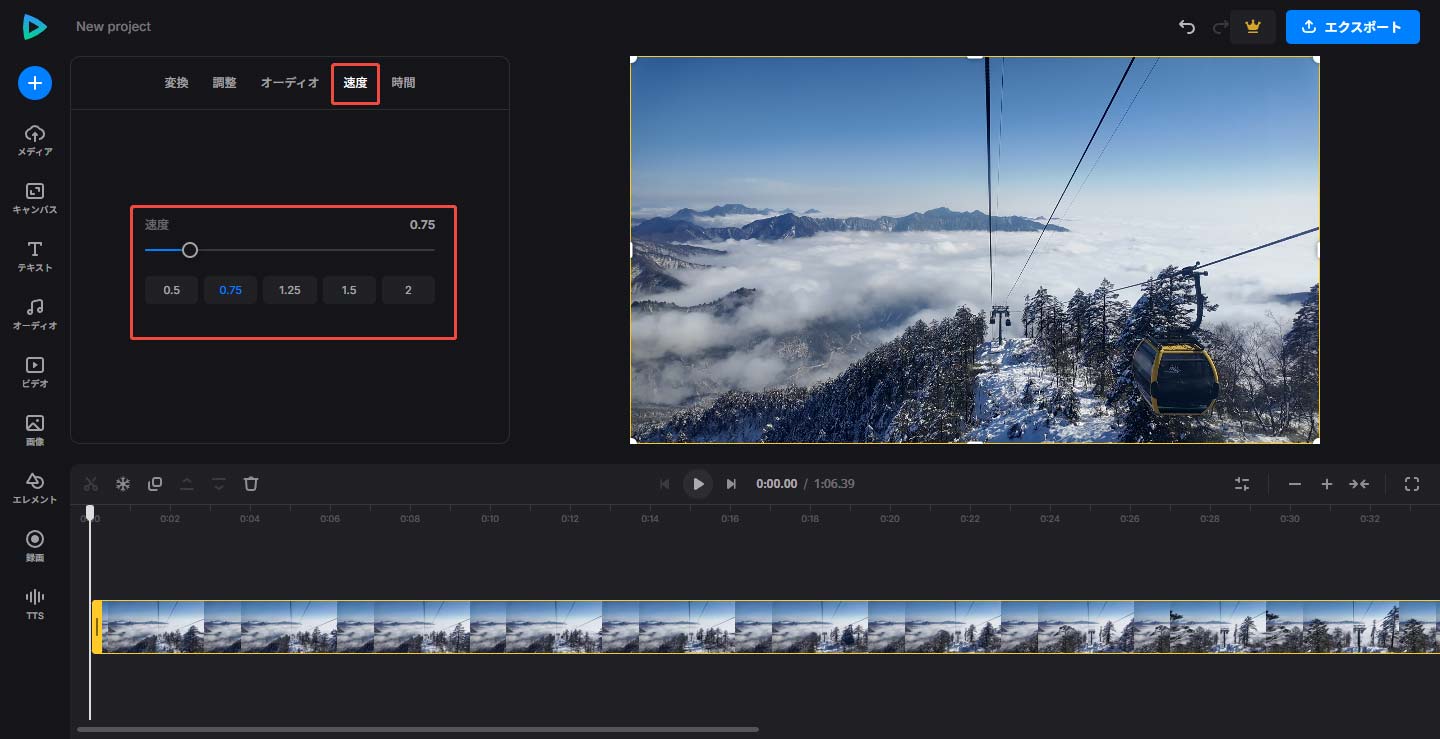Set speed preset to 2

tap(408, 290)
